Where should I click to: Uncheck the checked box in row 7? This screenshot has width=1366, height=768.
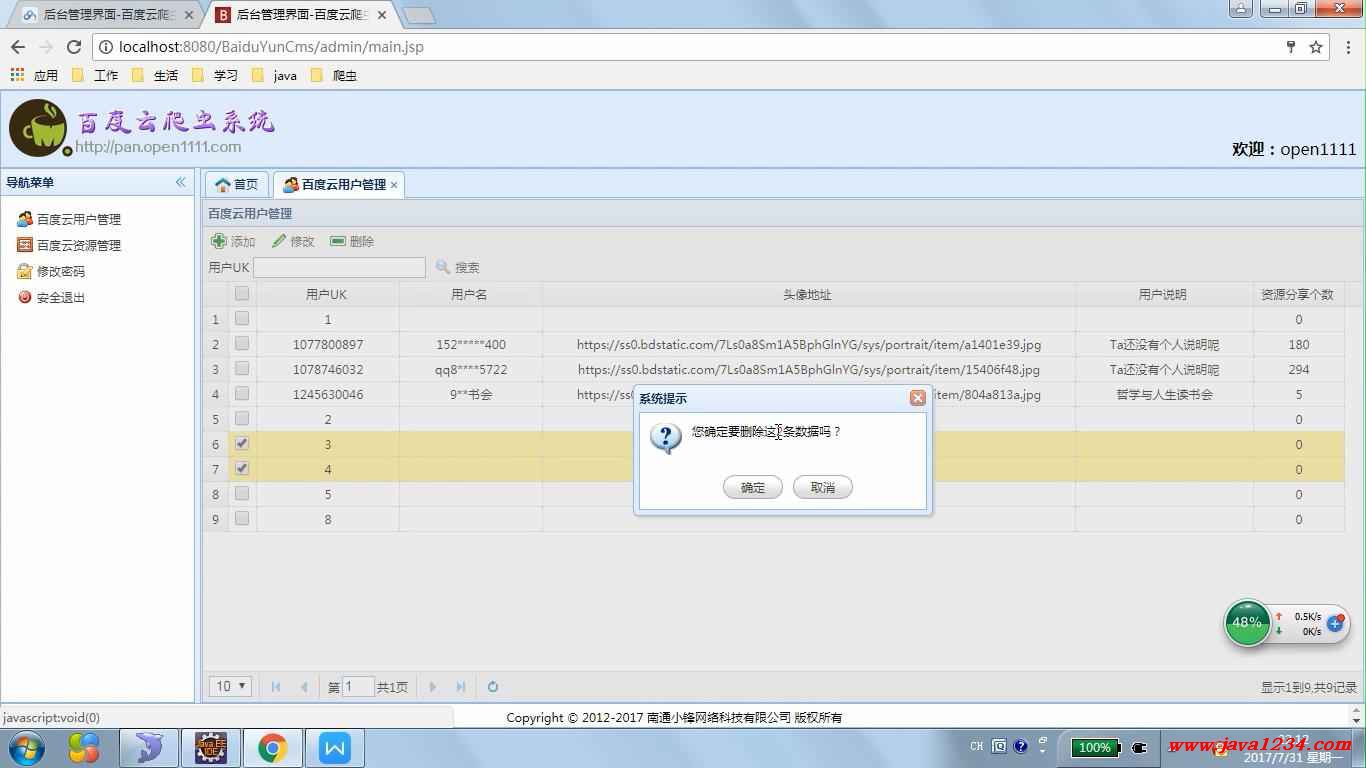tap(242, 469)
